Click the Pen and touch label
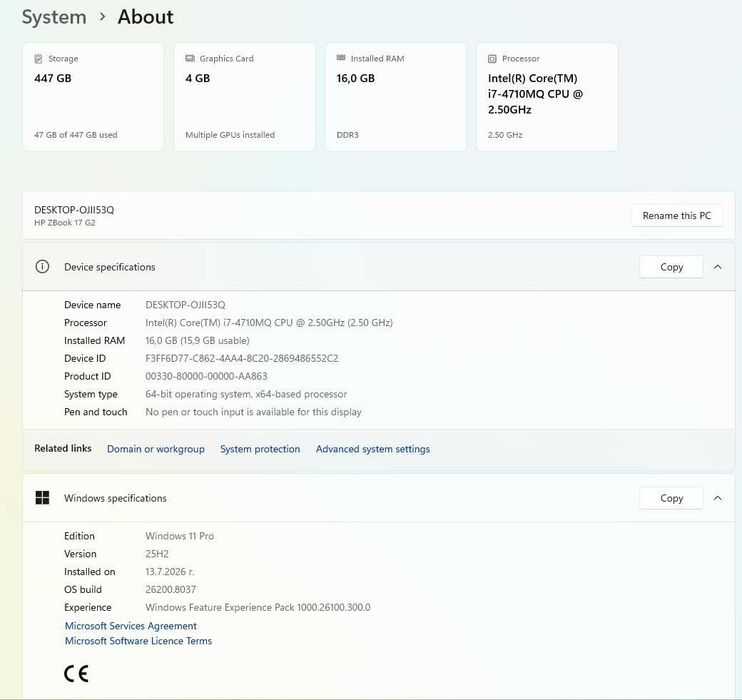This screenshot has height=700, width=742. [x=96, y=412]
